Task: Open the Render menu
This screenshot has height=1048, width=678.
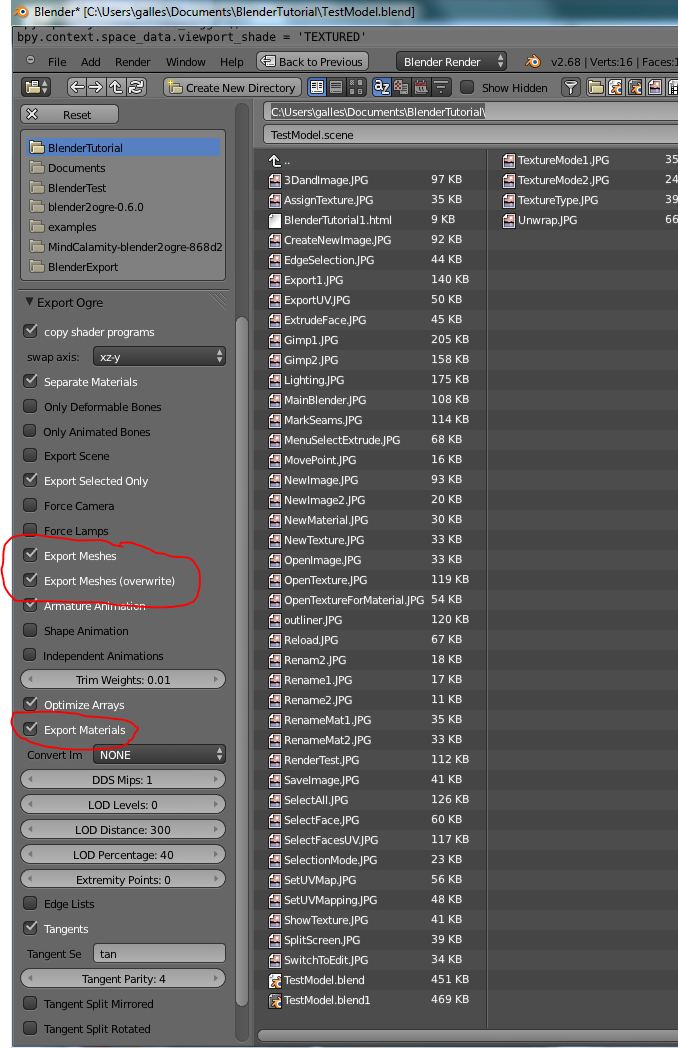Action: click(x=132, y=61)
